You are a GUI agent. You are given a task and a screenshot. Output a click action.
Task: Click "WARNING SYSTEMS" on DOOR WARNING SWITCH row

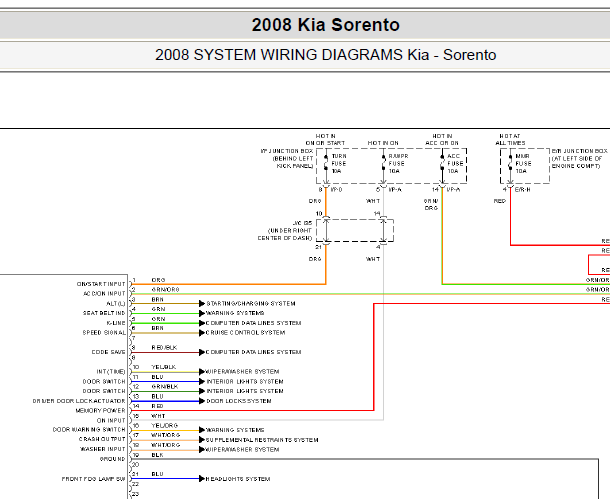pos(235,430)
